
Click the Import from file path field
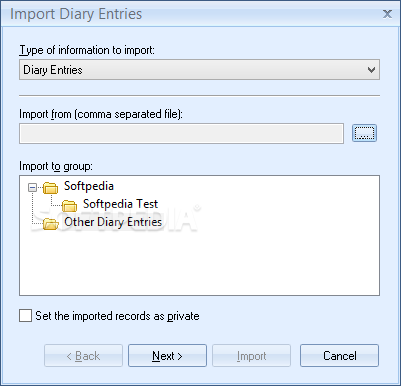tap(181, 134)
